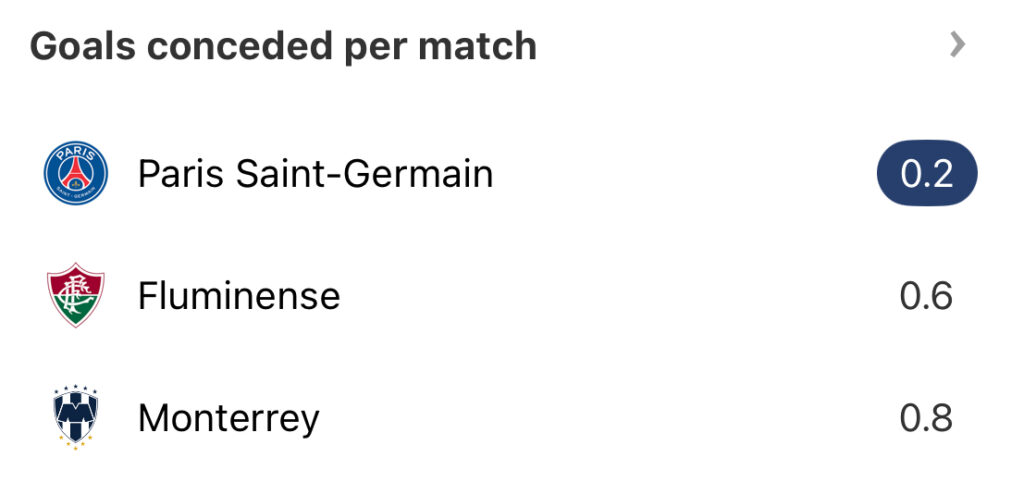Viewport: 1024px width, 482px height.
Task: Tap Fluminense's 0.6 goals conceded value
Action: (x=926, y=296)
